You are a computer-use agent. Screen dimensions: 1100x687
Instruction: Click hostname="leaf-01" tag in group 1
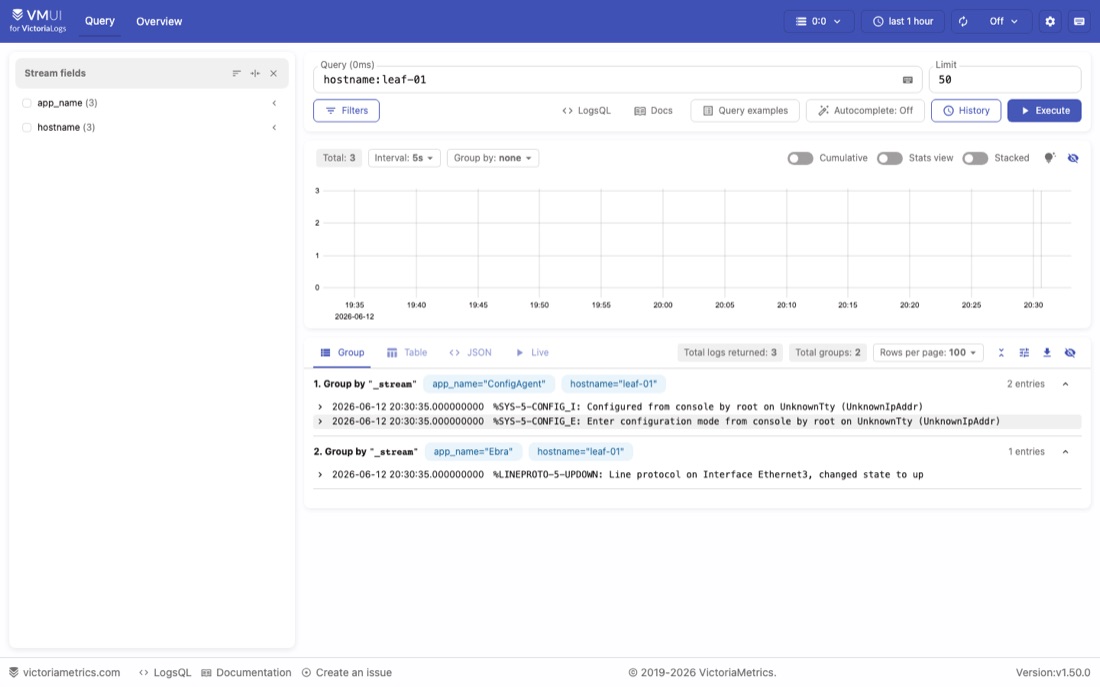coord(613,384)
